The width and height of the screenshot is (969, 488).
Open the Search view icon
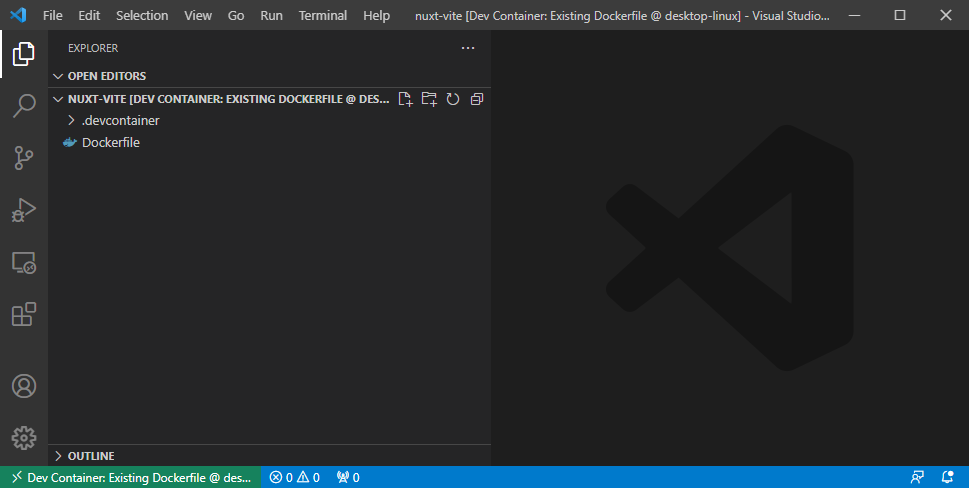point(23,106)
